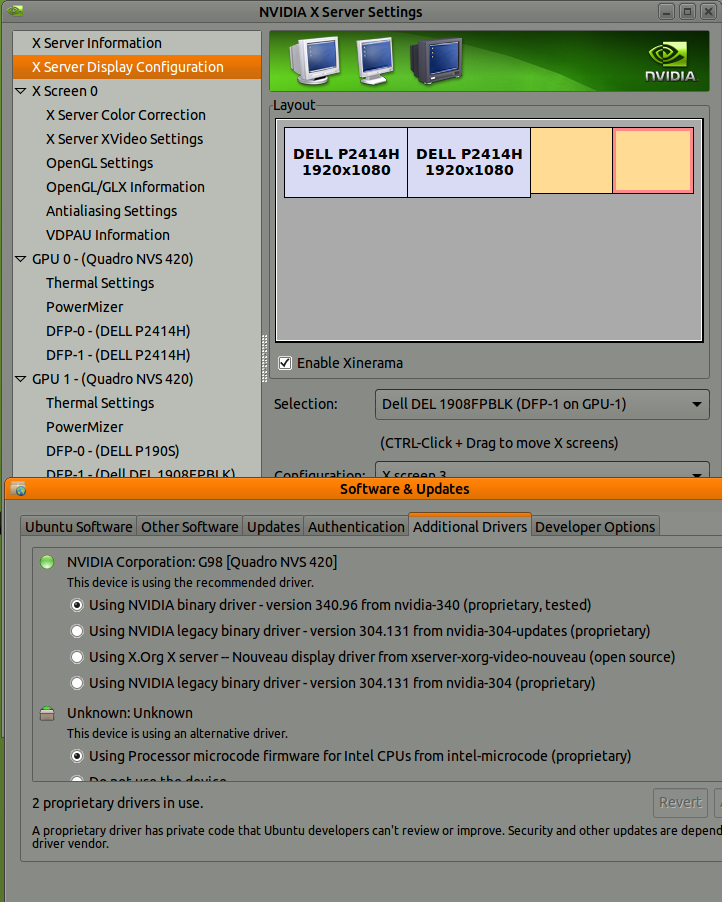
Task: Open the Selection display dropdown
Action: [542, 404]
